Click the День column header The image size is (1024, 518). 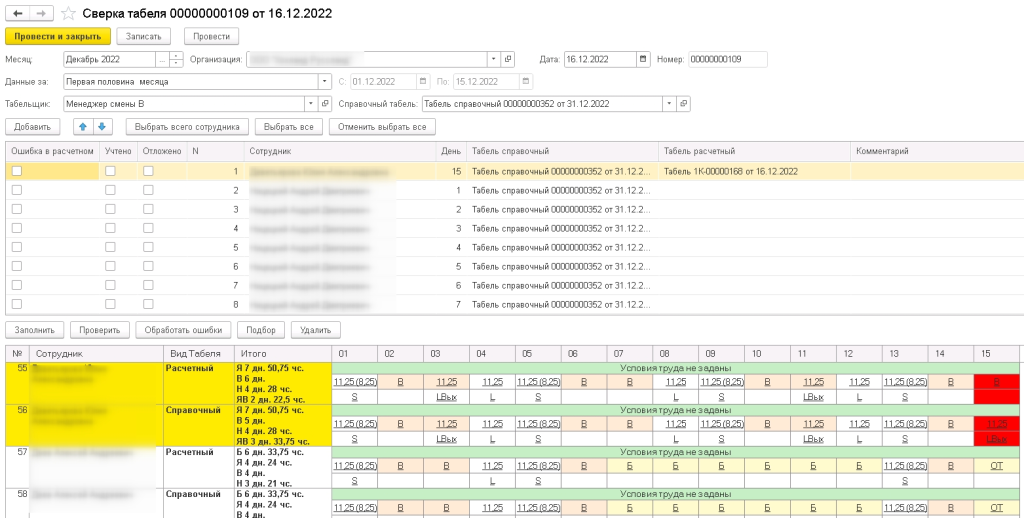click(x=451, y=151)
